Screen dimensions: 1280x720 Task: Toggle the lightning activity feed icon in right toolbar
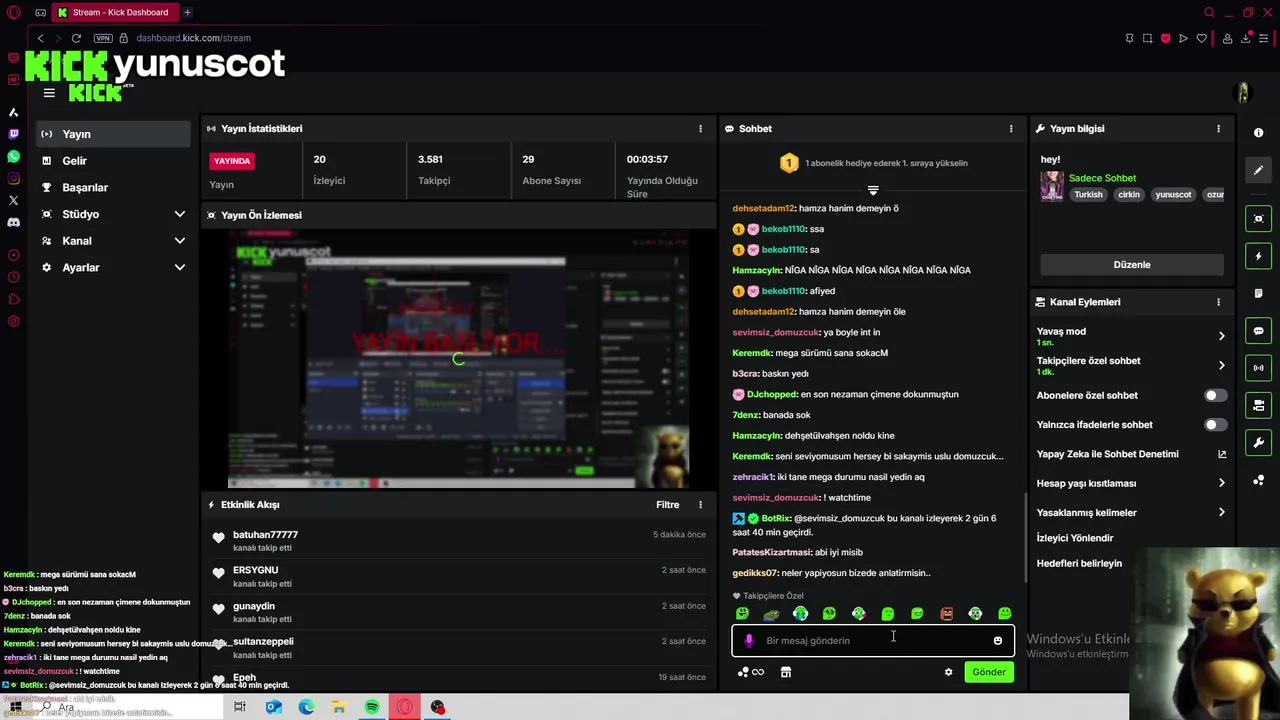tap(1258, 257)
